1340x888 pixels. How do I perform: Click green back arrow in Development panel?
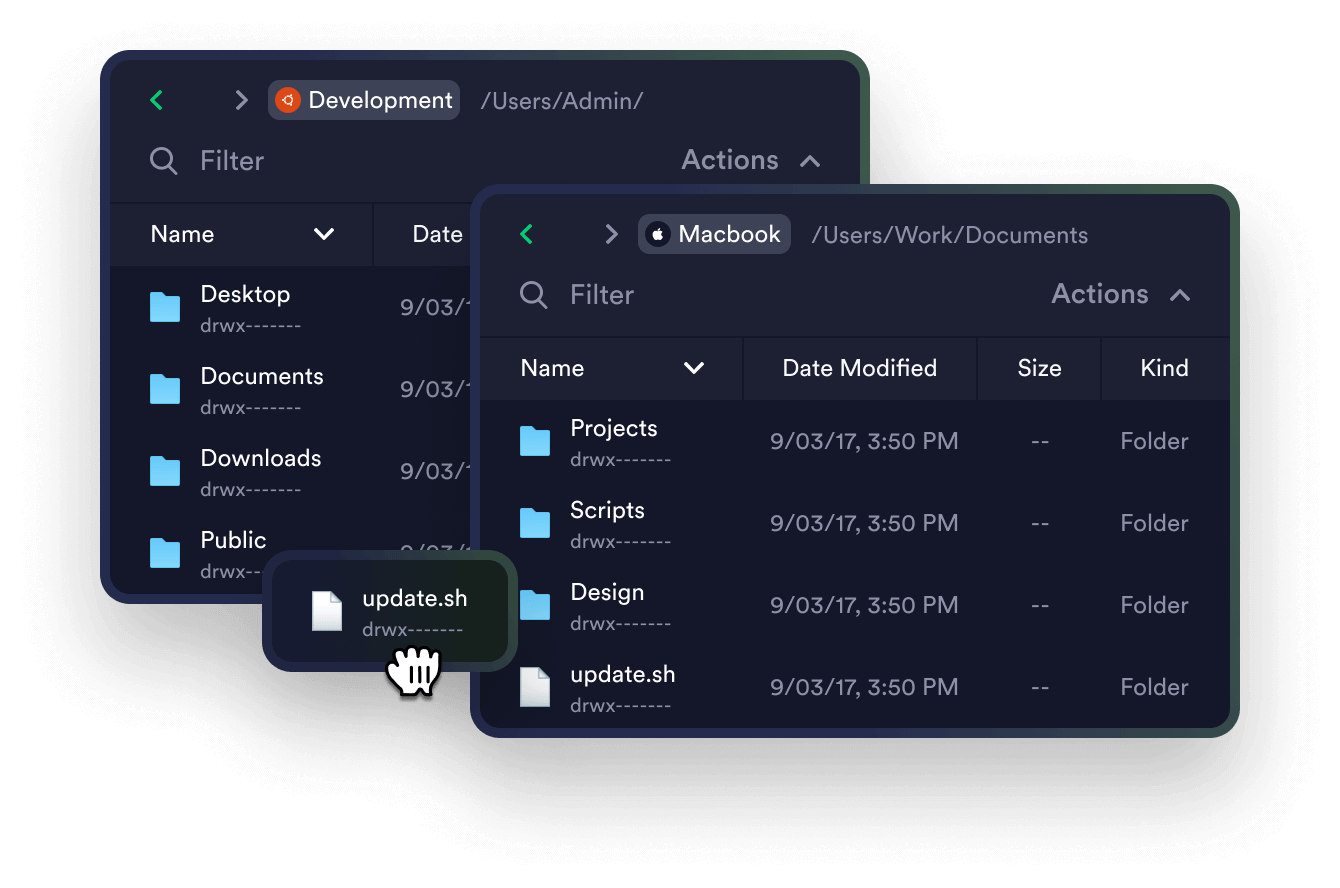pos(157,100)
